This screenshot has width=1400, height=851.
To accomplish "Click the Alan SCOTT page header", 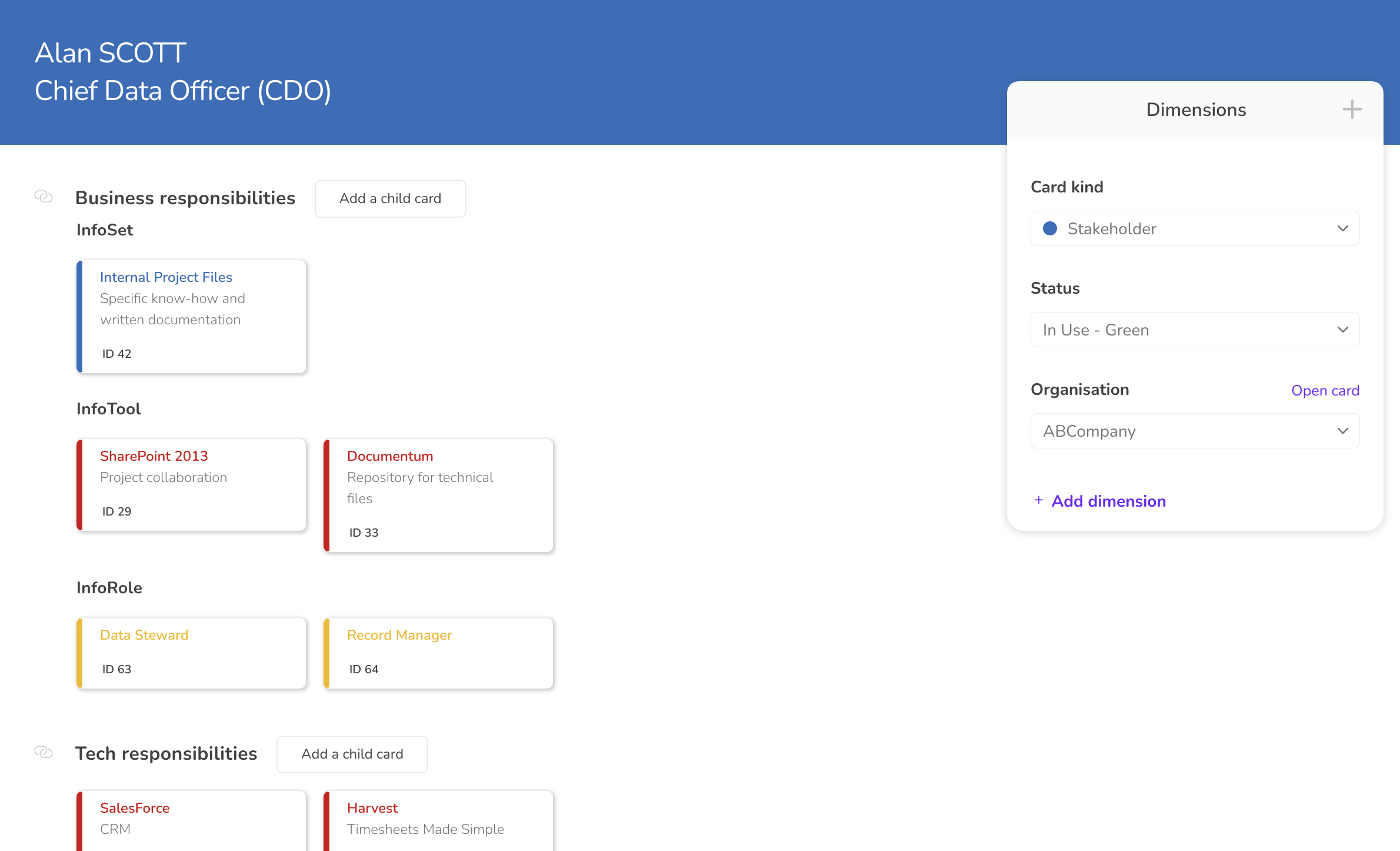I will [111, 52].
